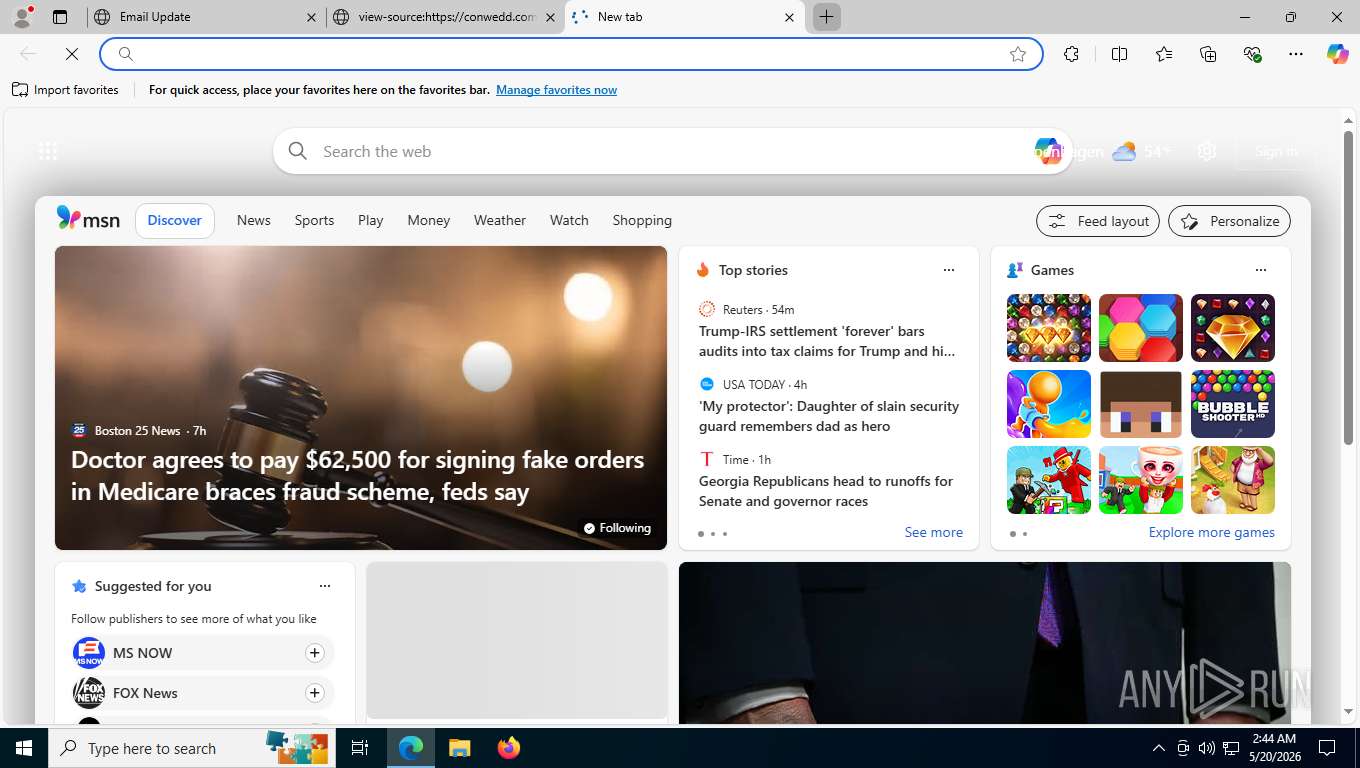The width and height of the screenshot is (1360, 768).
Task: Open Top stories more options menu
Action: (948, 270)
